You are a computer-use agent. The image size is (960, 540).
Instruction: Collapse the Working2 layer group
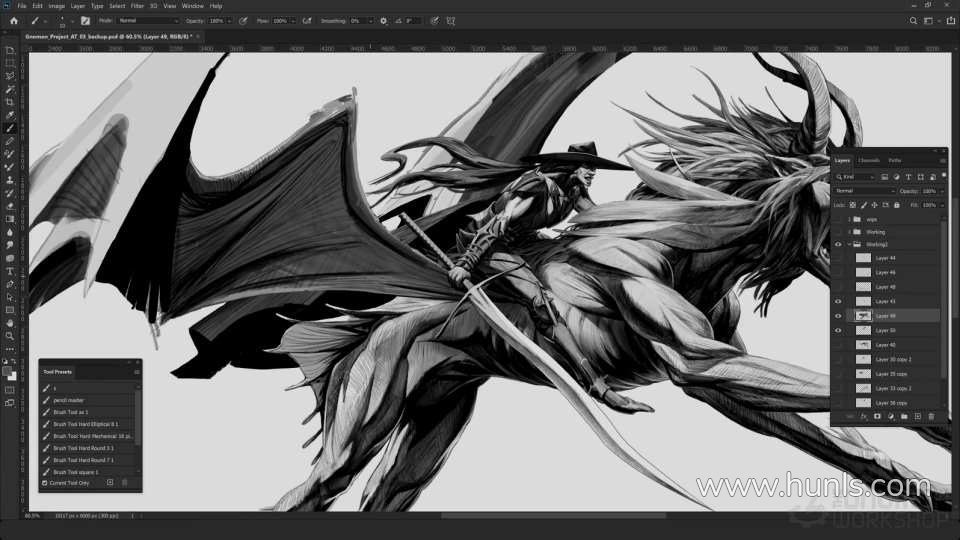tap(850, 244)
